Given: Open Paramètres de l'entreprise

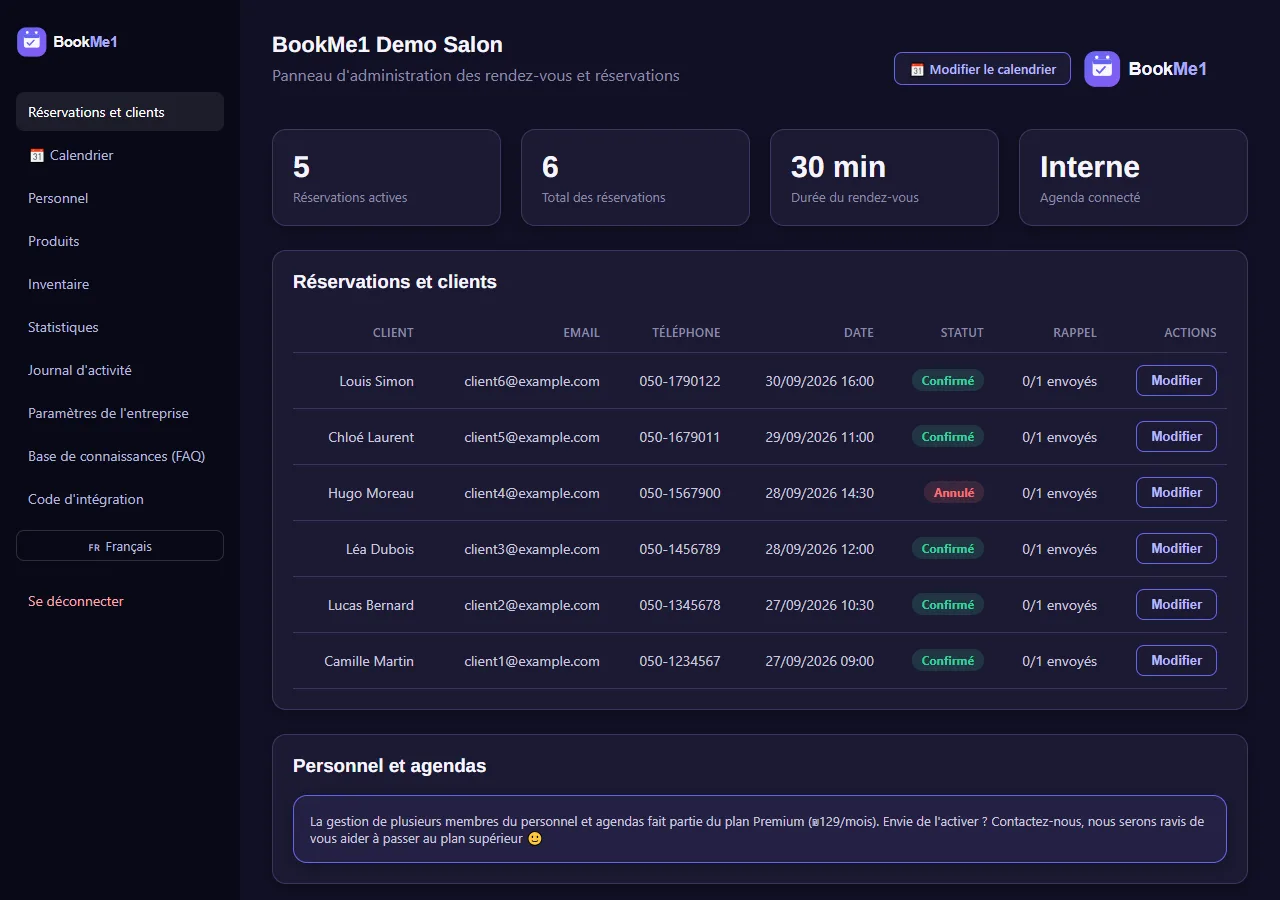Looking at the screenshot, I should (x=120, y=413).
